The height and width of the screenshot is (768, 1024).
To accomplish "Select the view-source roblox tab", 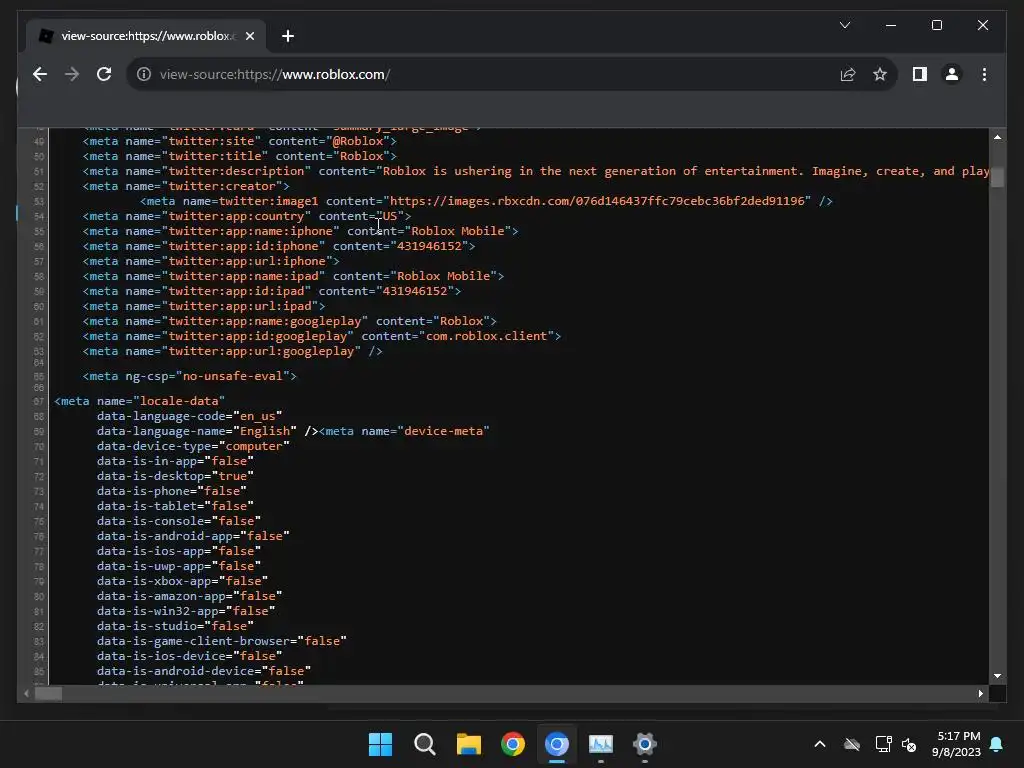I will (144, 36).
